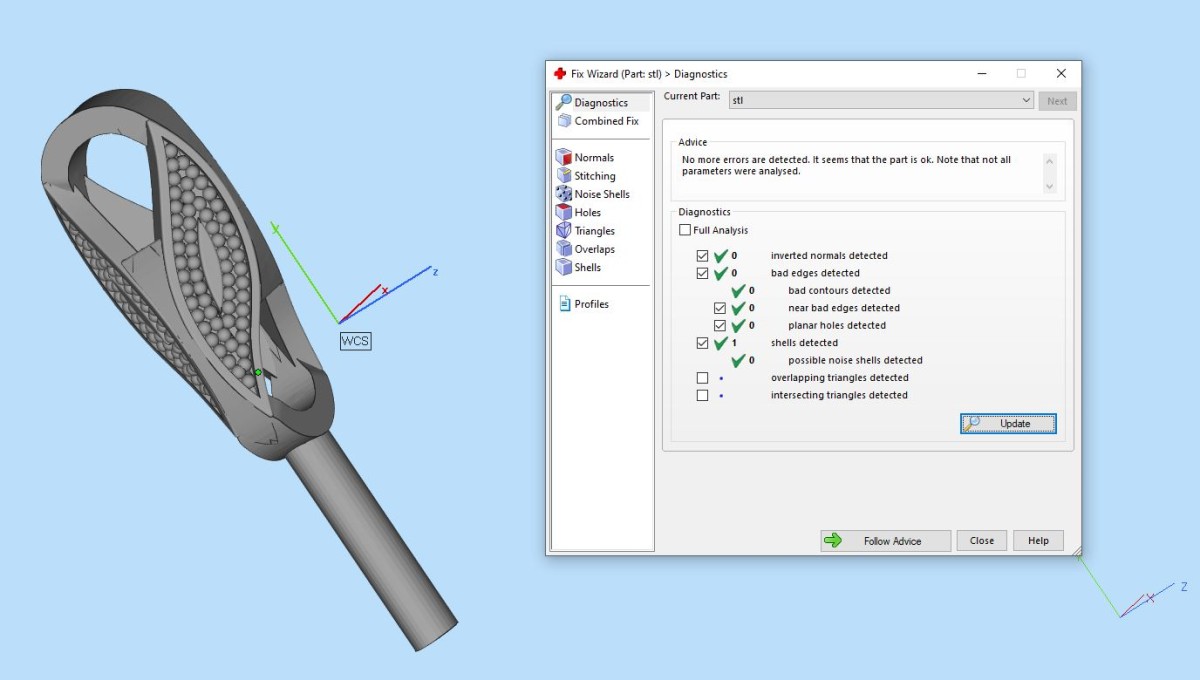Open the Normals fix page icon

coord(564,157)
